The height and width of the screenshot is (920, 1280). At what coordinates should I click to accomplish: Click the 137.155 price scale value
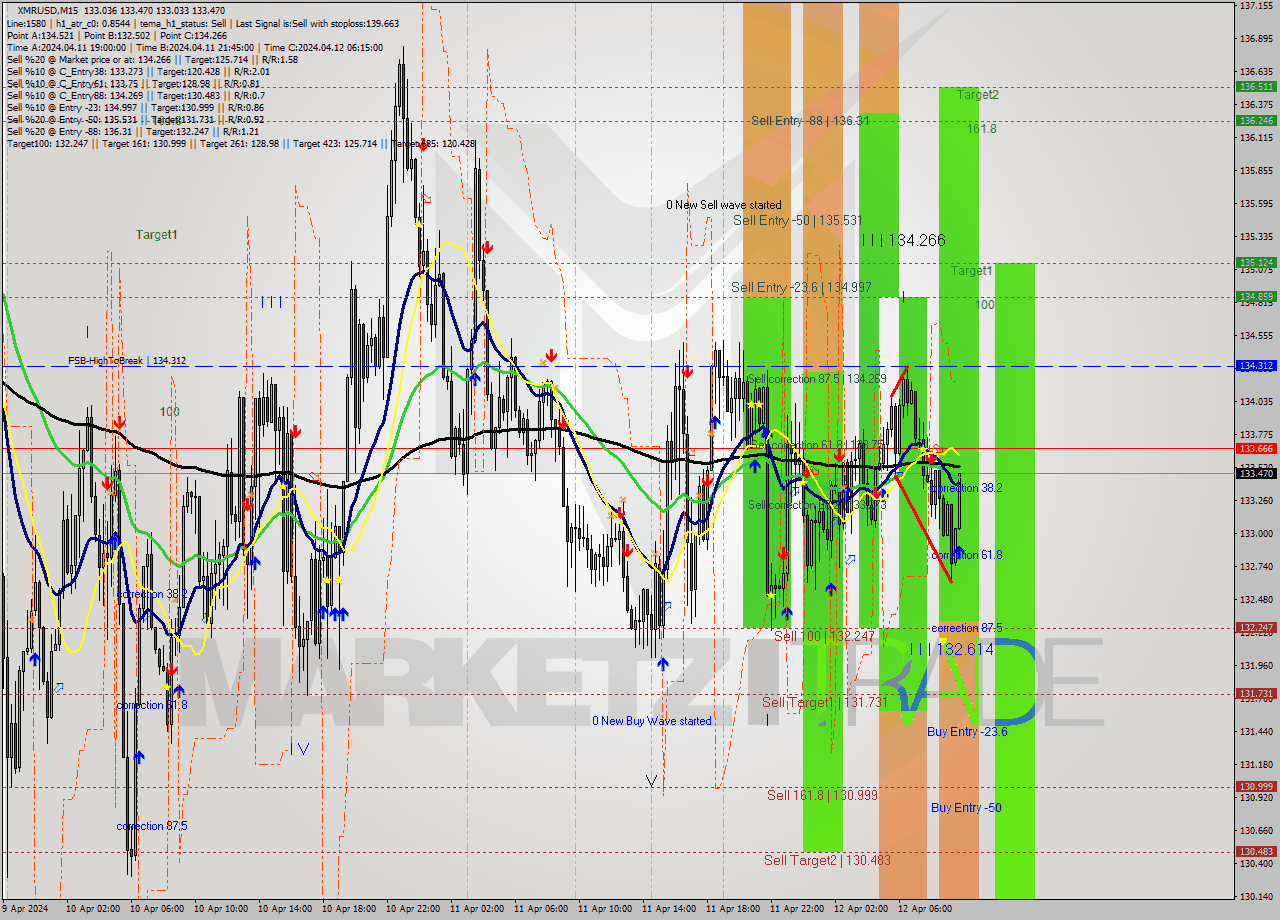[x=1256, y=6]
